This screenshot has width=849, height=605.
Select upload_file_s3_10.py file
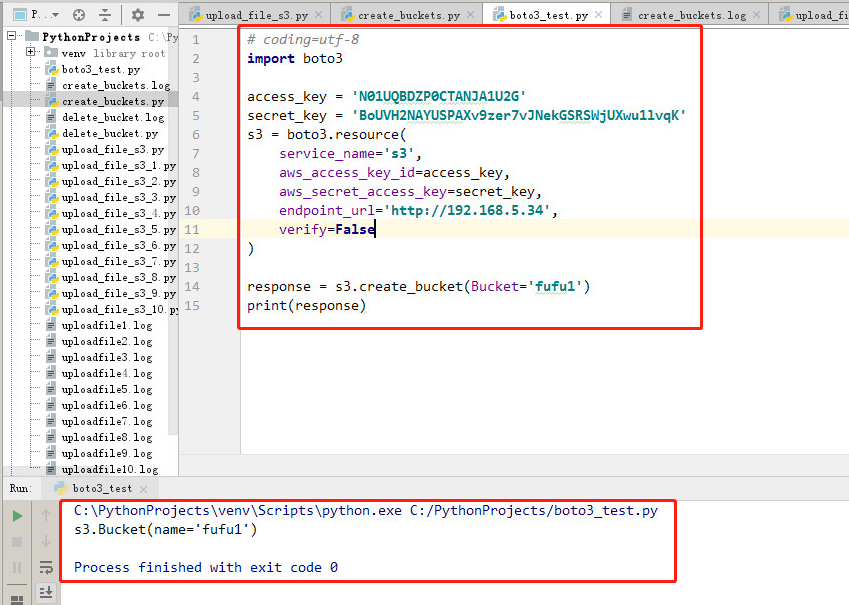click(x=120, y=309)
